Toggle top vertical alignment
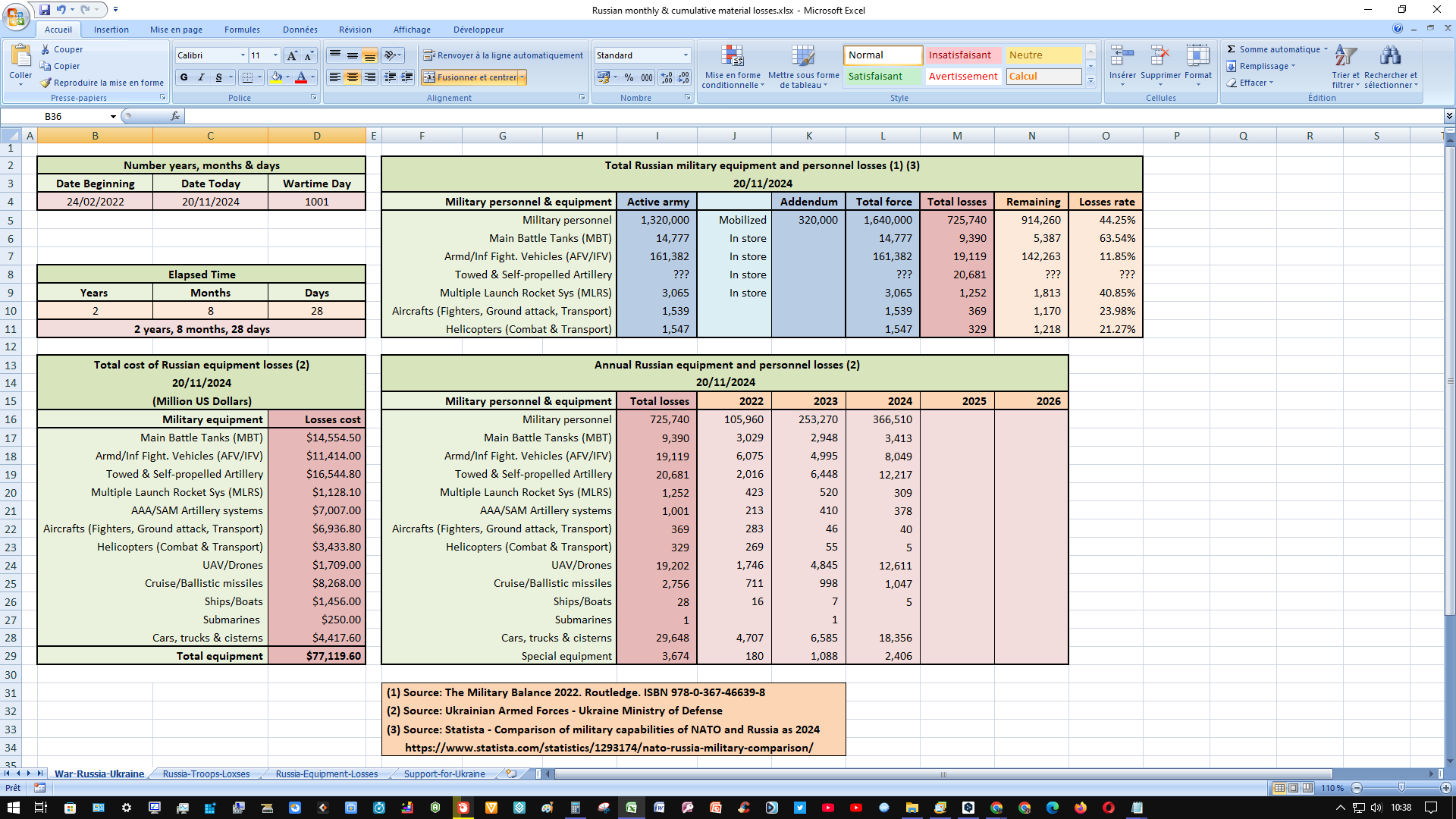The image size is (1456, 819). (334, 55)
